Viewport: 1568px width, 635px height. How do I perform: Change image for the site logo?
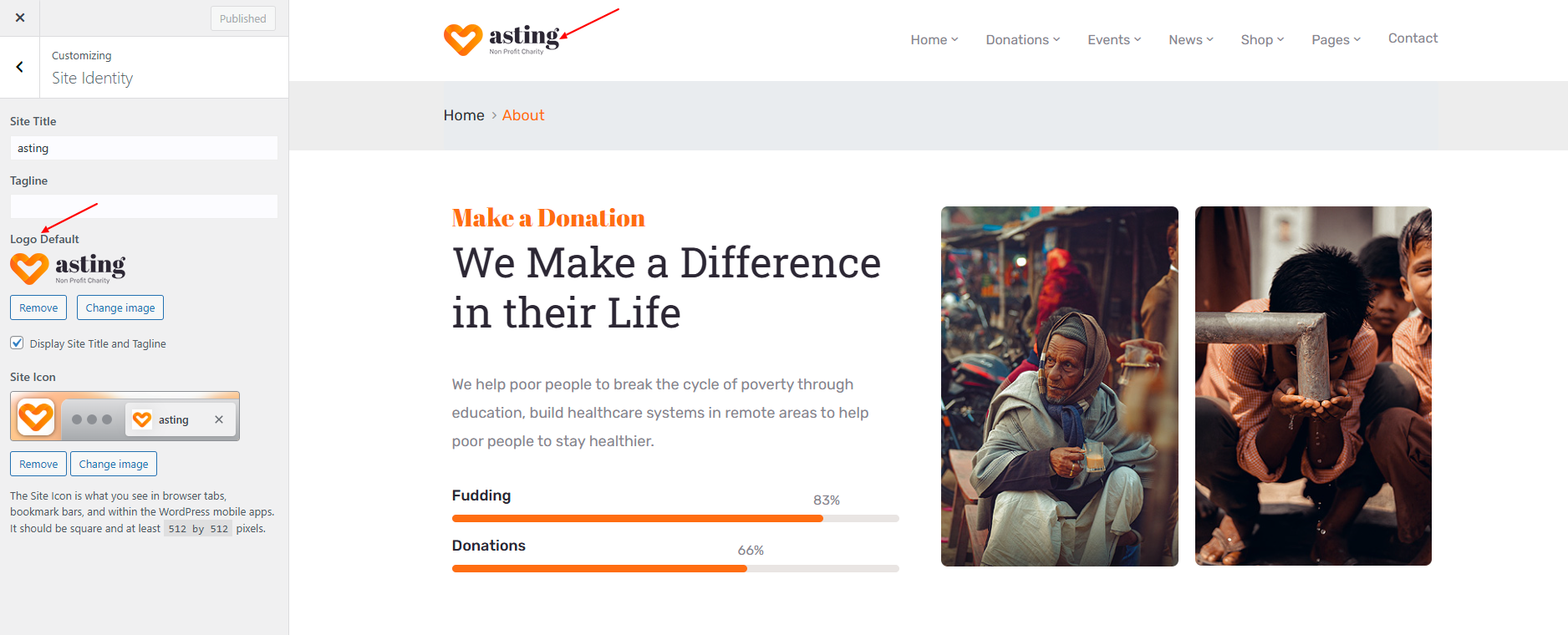click(120, 307)
